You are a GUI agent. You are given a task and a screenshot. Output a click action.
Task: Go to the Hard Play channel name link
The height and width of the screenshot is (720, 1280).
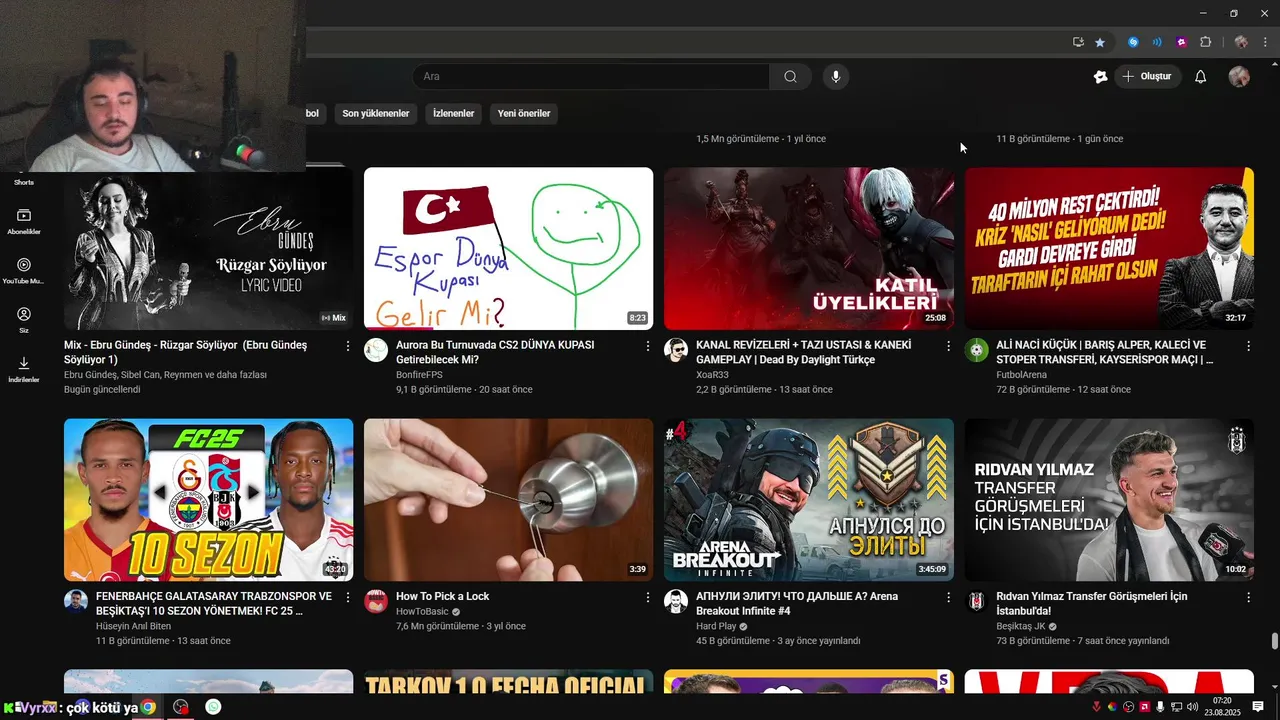click(x=716, y=626)
